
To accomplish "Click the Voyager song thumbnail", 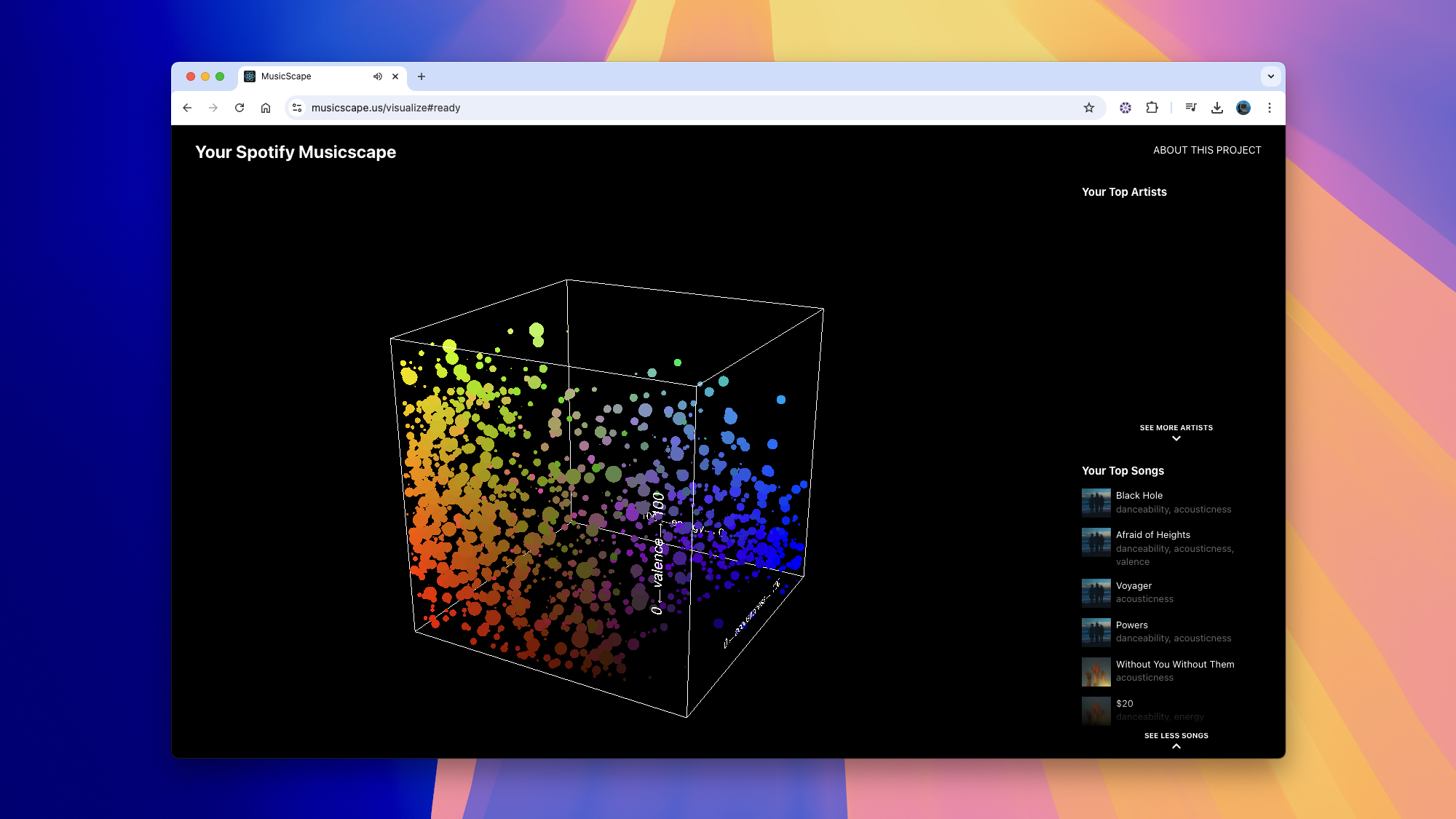I will 1096,592.
